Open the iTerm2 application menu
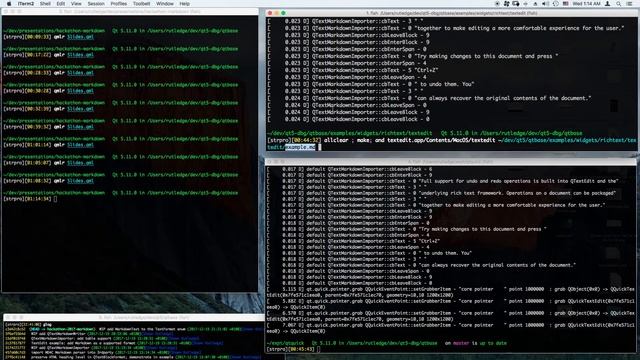Screen dimensions: 640x360 coord(26,4)
